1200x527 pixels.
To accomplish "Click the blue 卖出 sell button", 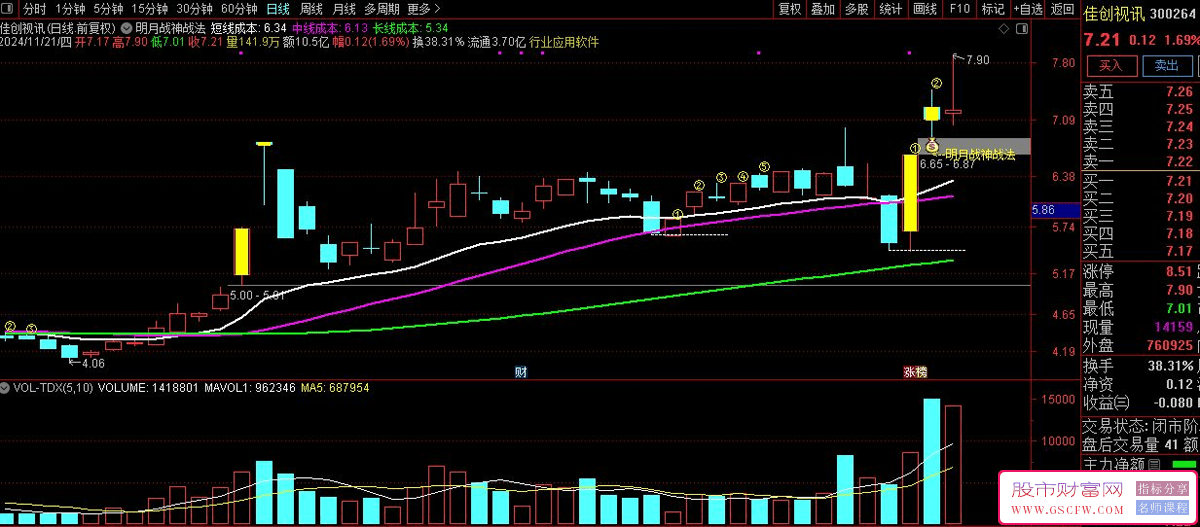I will [1167, 65].
